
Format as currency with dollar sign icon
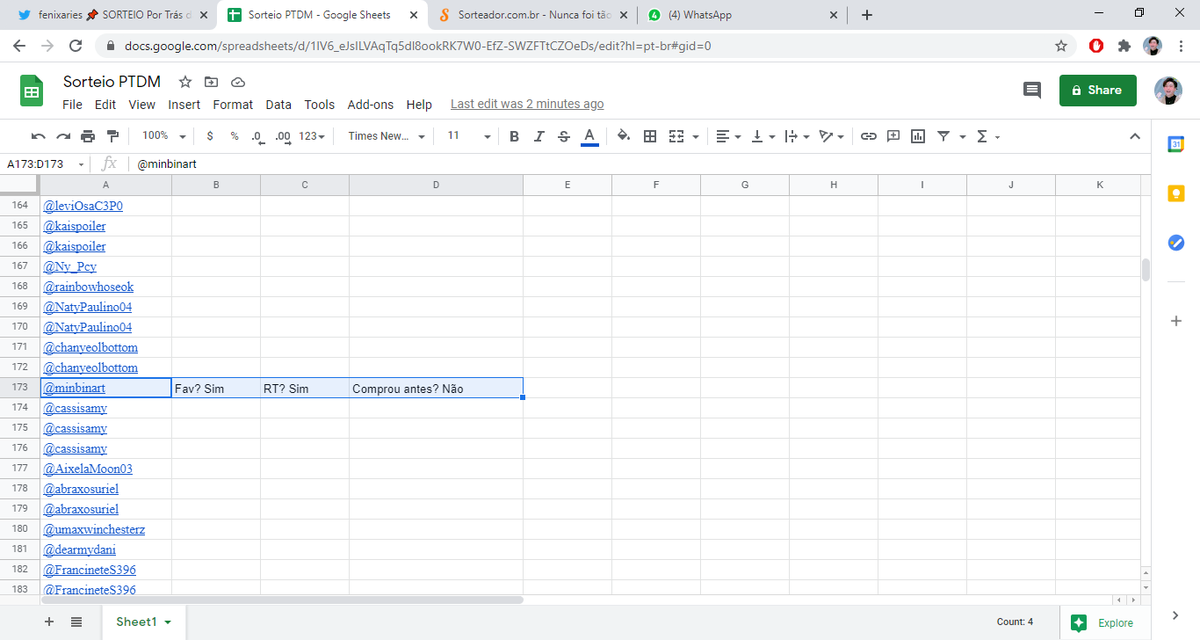(x=209, y=136)
